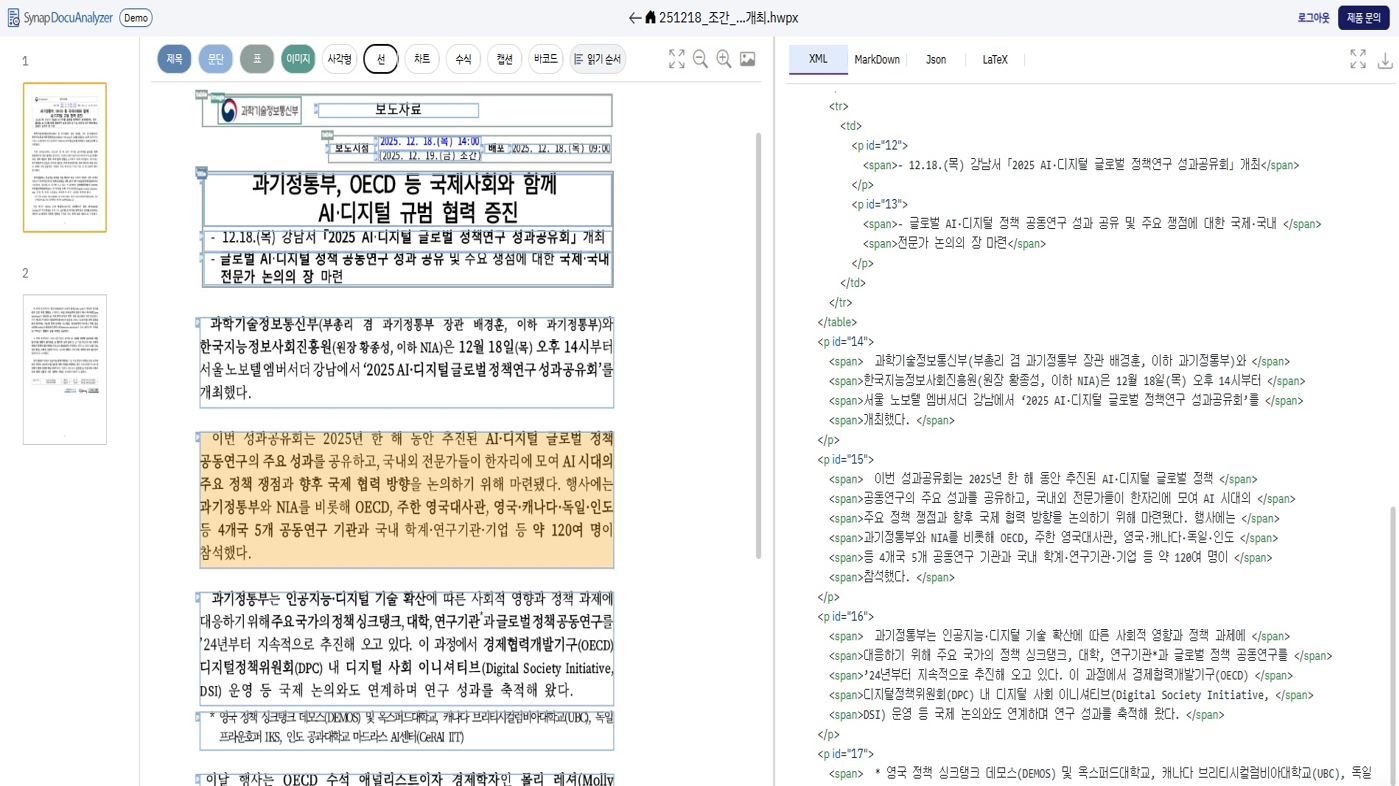Toggle the 바코드 barcode detection filter

pos(544,59)
